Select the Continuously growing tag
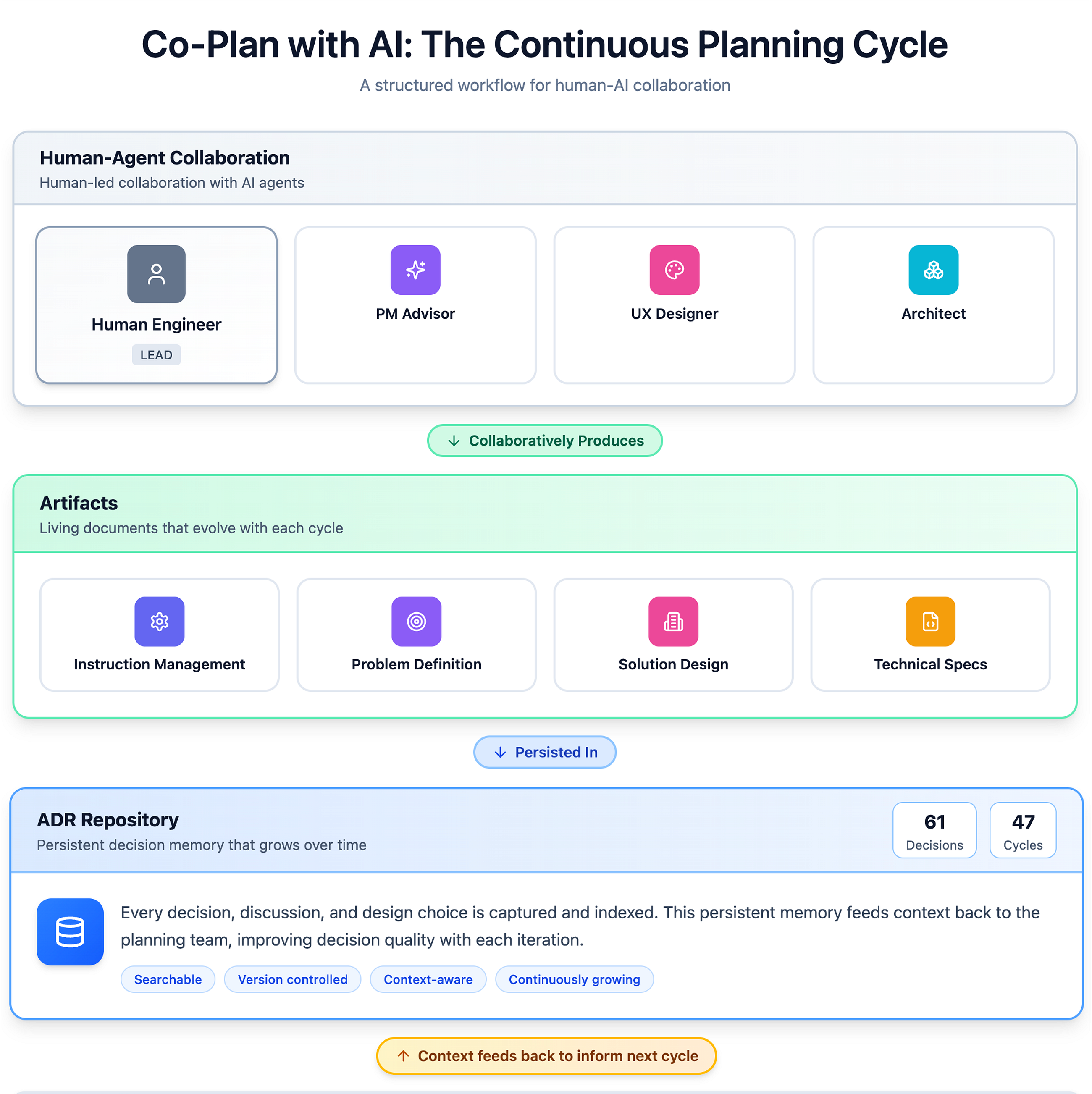This screenshot has width=1092, height=1094. tap(574, 980)
